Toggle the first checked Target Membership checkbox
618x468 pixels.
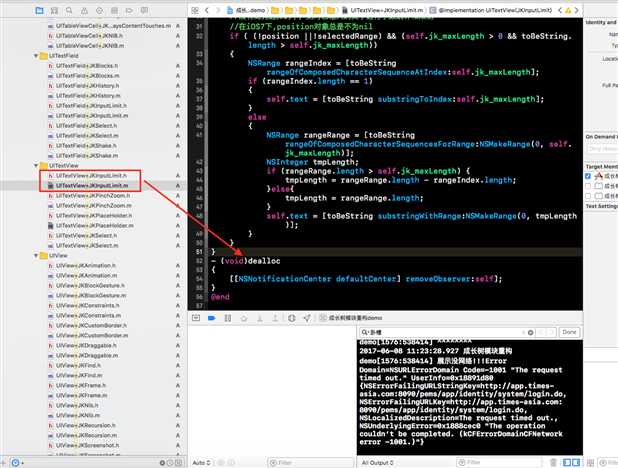coord(588,176)
